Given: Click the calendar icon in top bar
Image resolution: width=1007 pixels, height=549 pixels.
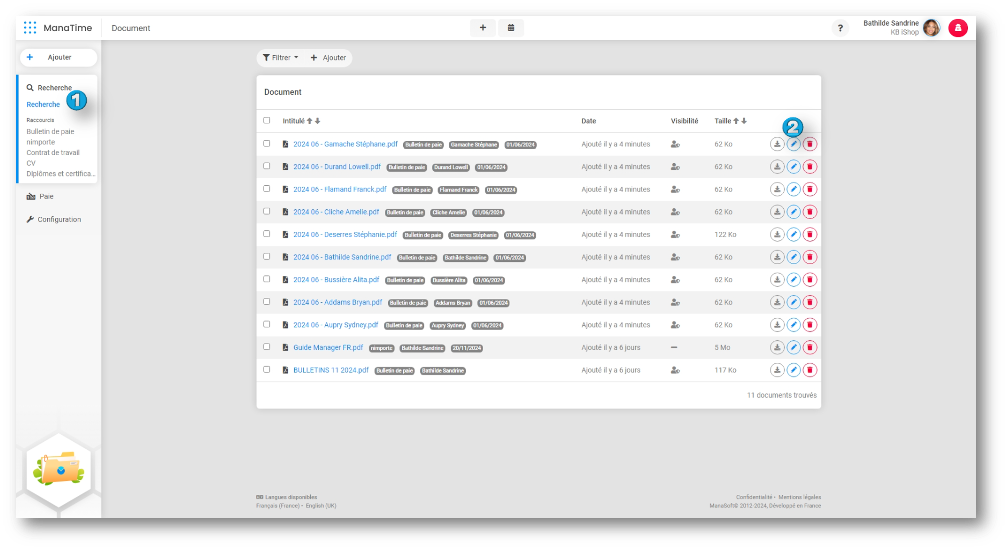Looking at the screenshot, I should tap(511, 28).
